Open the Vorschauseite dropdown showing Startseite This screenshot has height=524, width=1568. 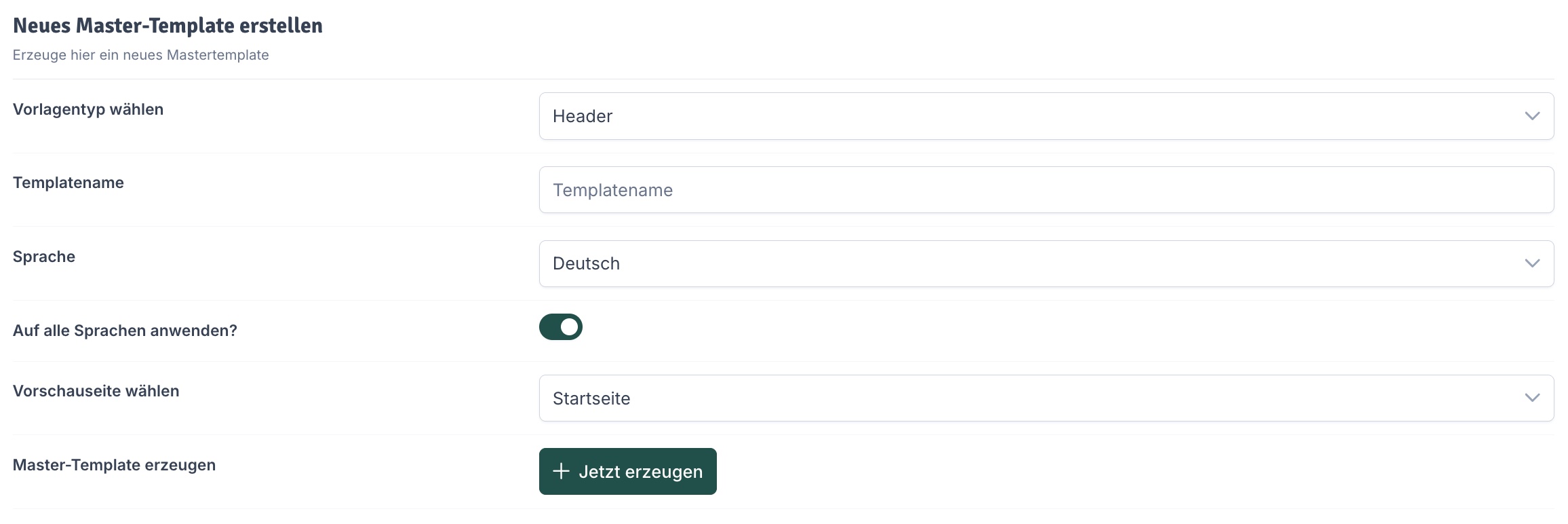pyautogui.click(x=1046, y=398)
